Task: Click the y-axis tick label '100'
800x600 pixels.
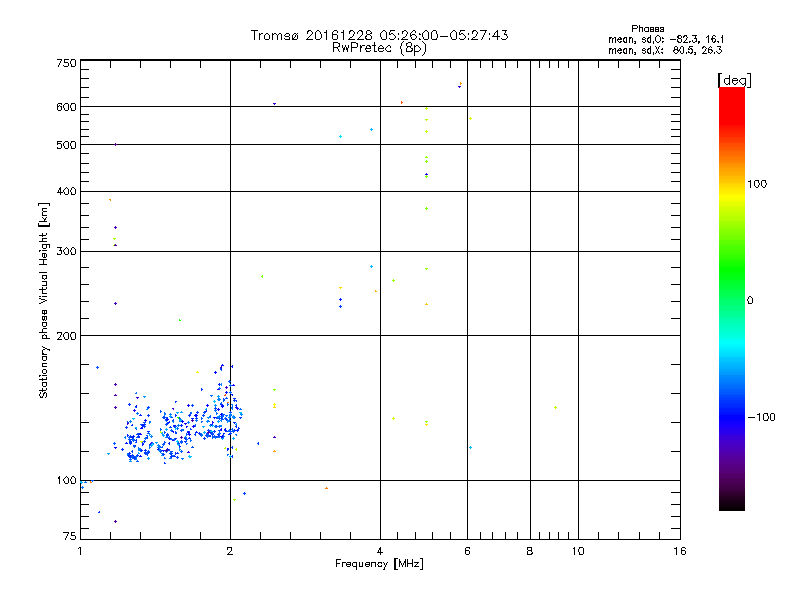Action: click(x=66, y=481)
